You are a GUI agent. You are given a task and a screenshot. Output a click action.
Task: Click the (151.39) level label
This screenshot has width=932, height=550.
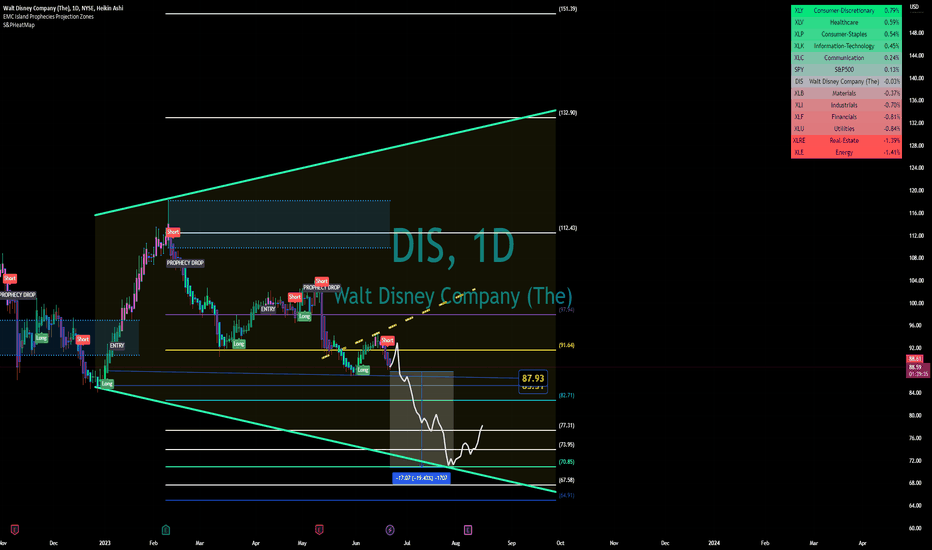point(568,9)
